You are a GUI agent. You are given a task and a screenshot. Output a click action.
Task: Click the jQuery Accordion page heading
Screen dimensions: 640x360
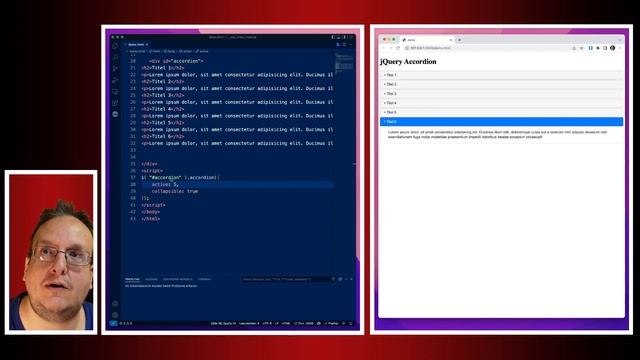pos(408,62)
